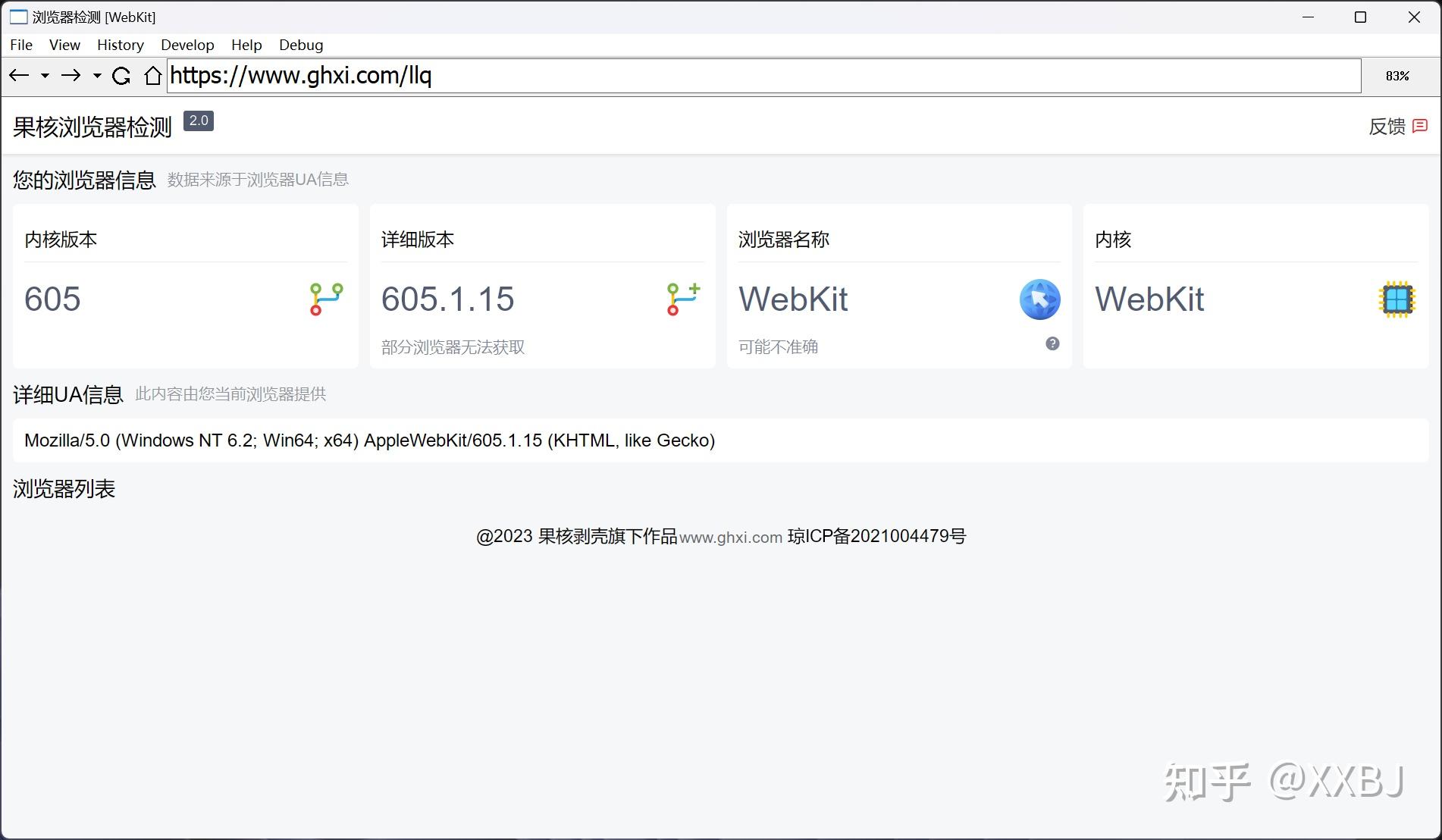This screenshot has height=840, width=1442.
Task: Open the back history dropdown chevron
Action: point(44,76)
